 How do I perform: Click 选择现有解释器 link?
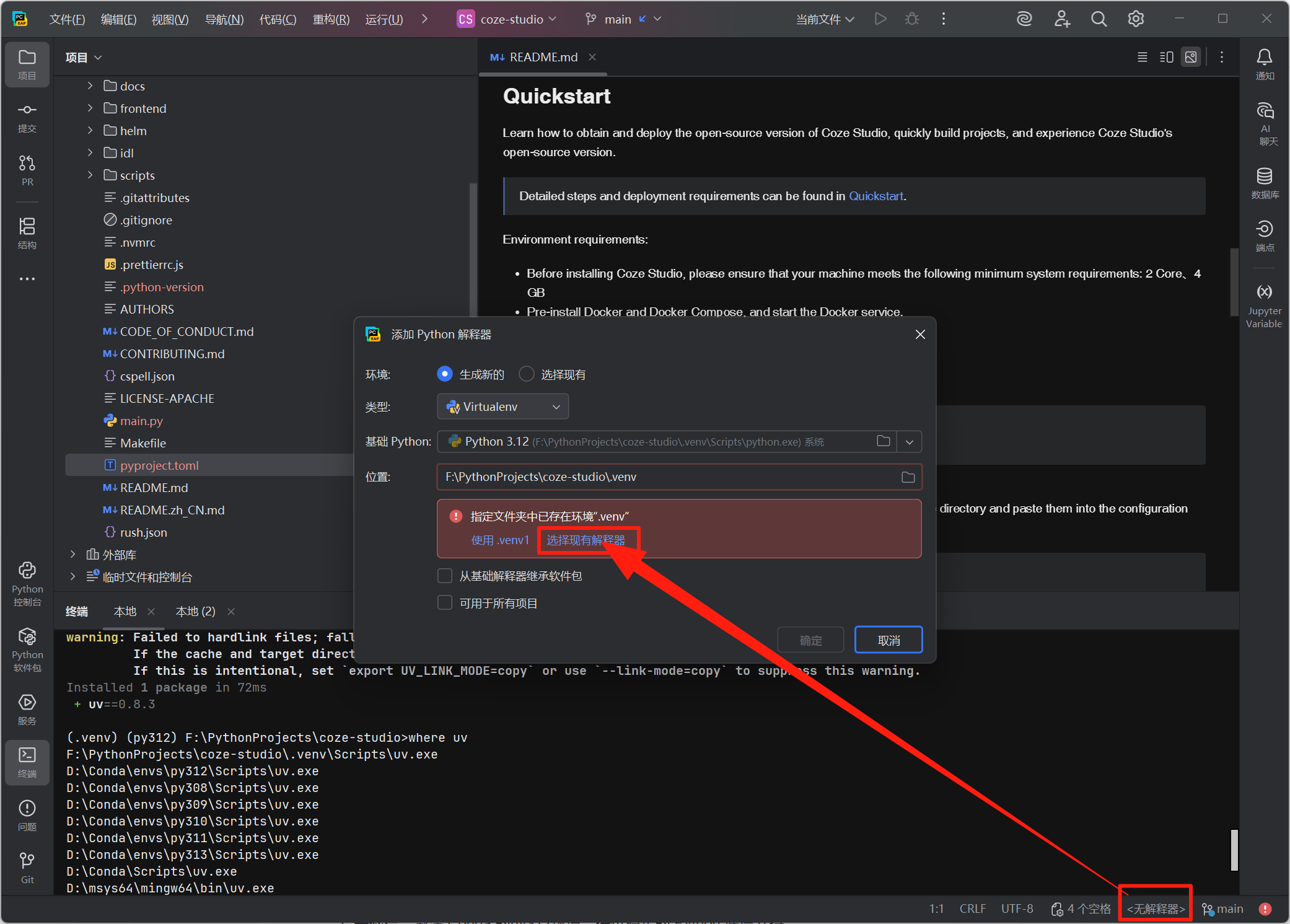coord(586,540)
